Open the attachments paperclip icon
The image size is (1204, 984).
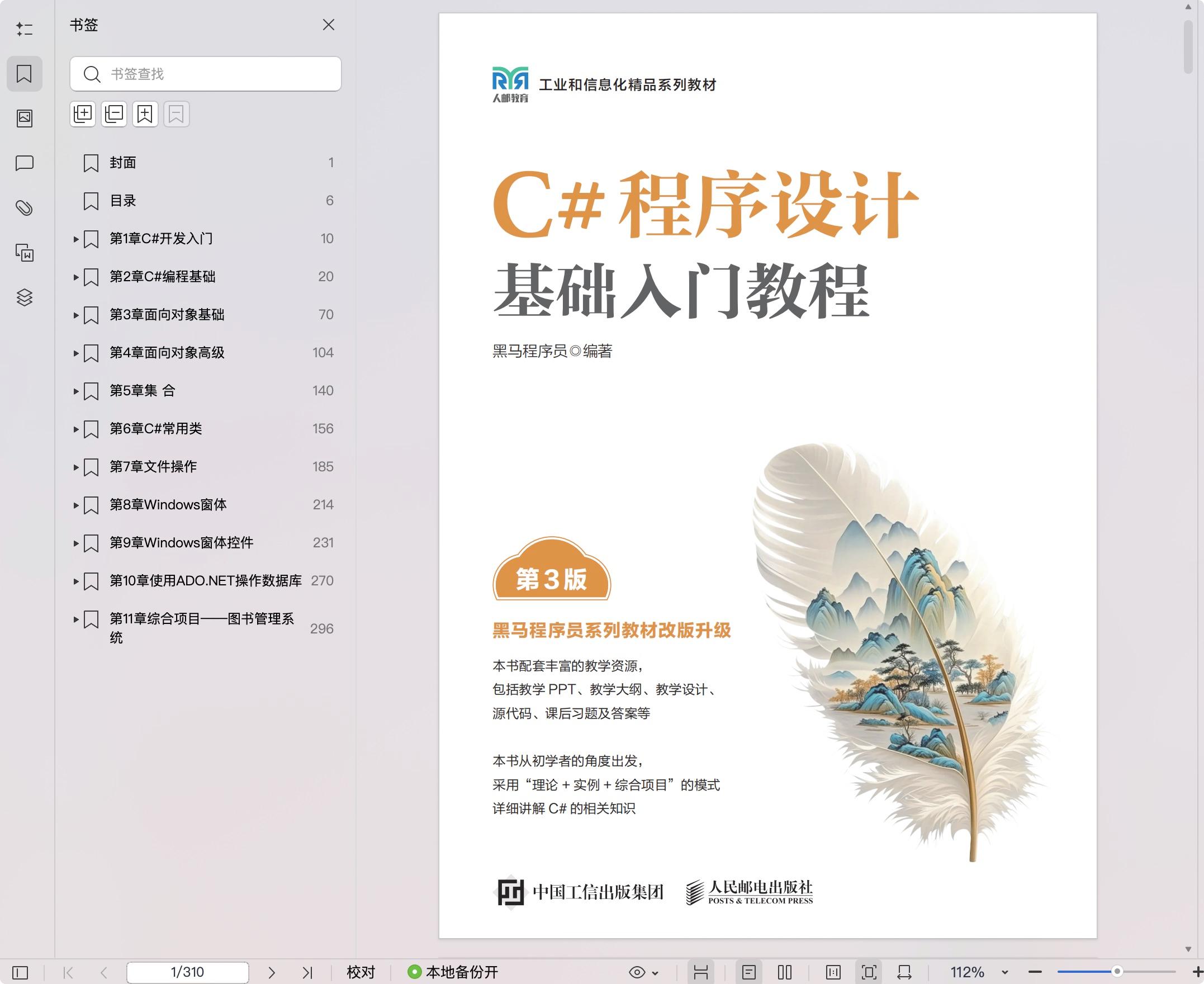tap(25, 208)
